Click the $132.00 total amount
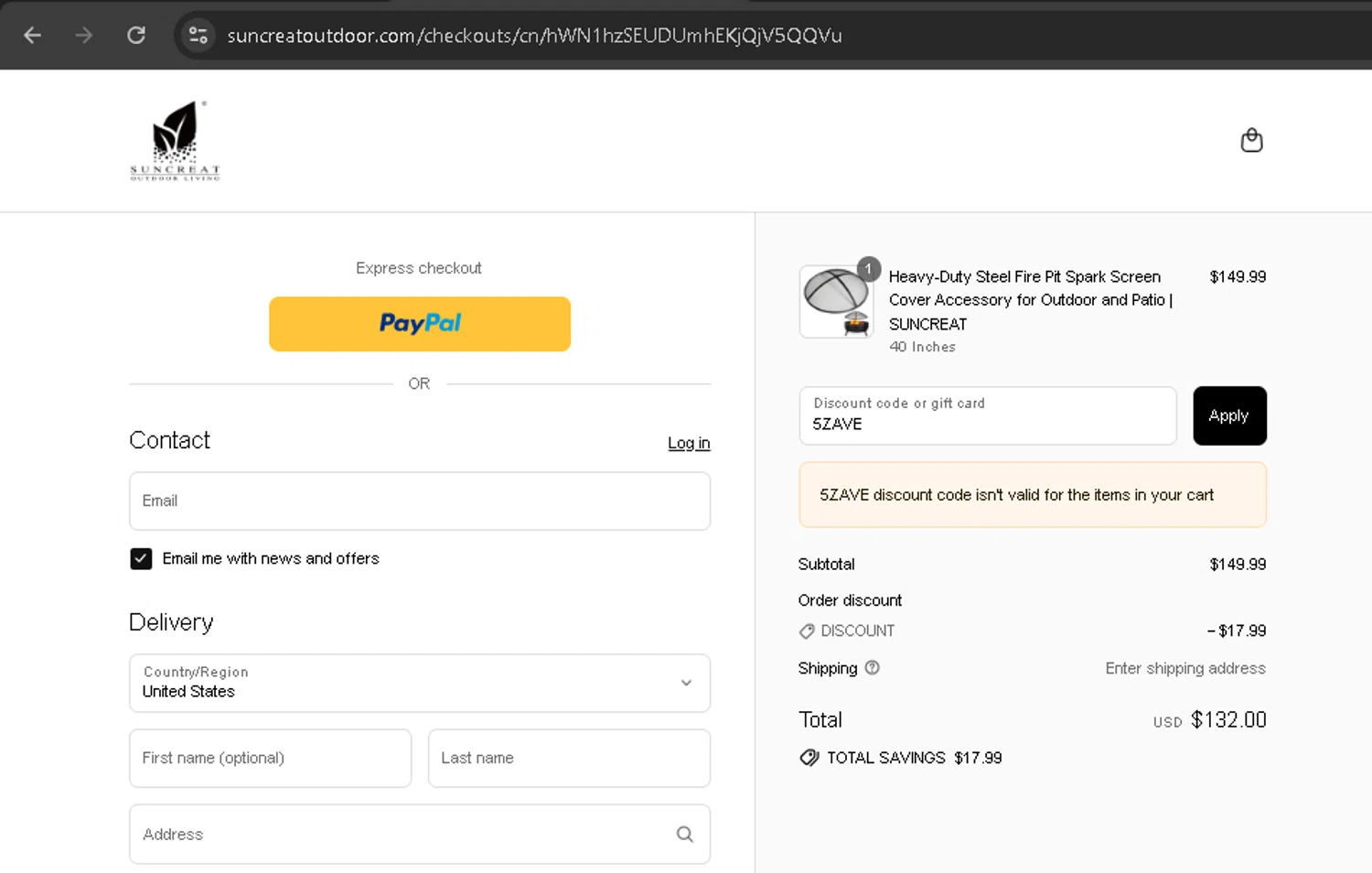This screenshot has height=873, width=1372. (1228, 720)
